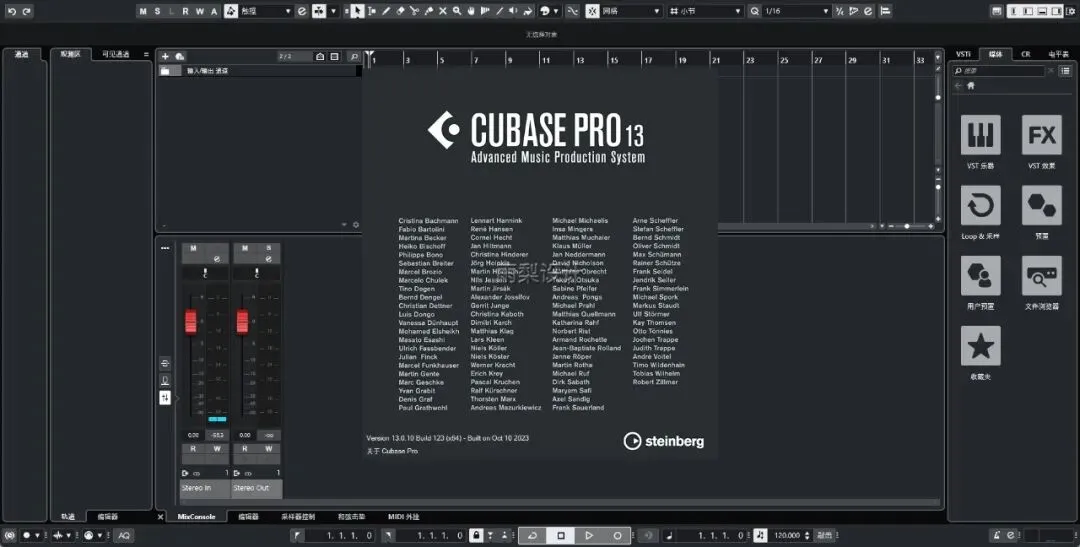Select the Zoom magnifier tool
This screenshot has height=547, width=1080.
point(457,11)
